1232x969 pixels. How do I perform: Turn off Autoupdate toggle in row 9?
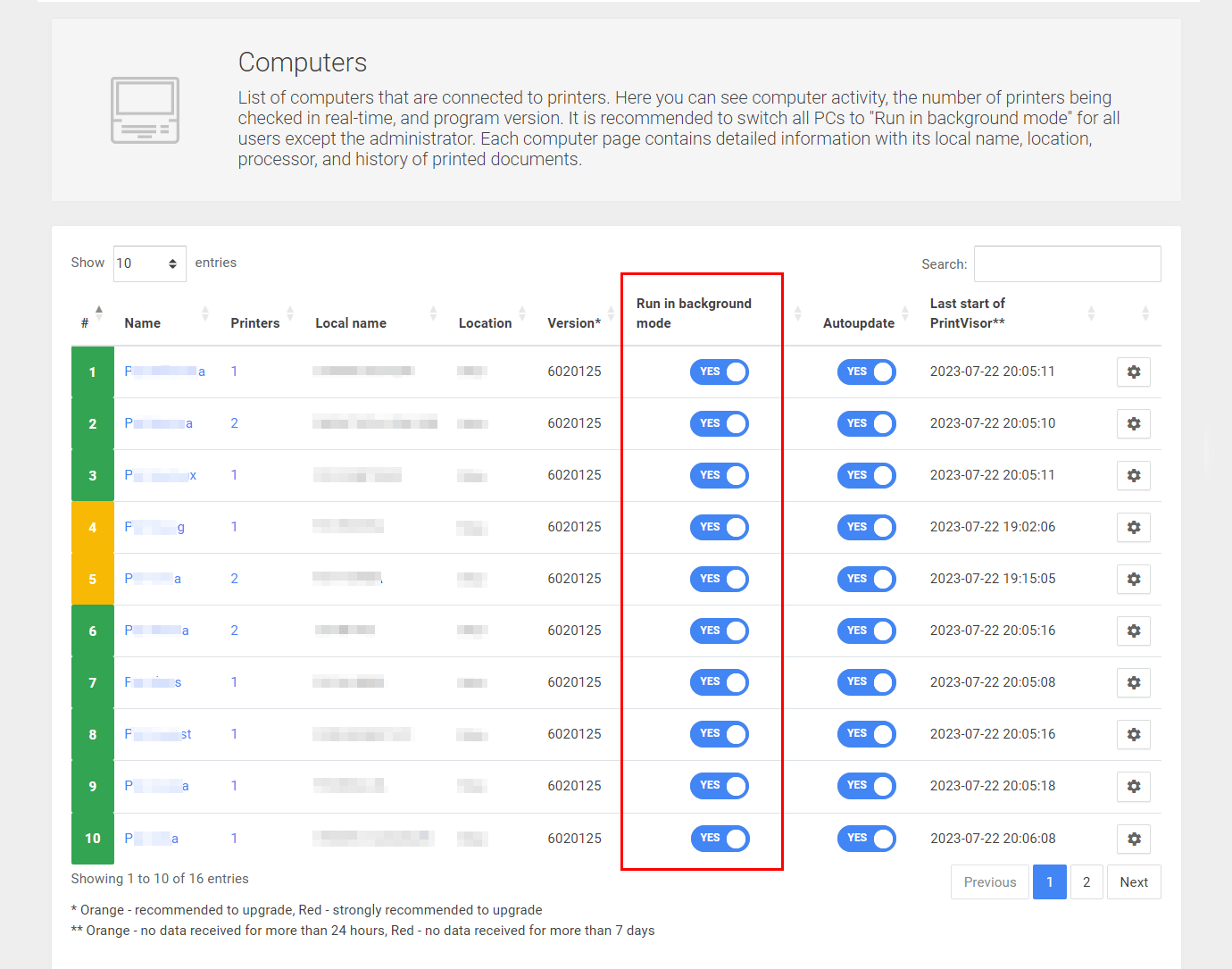pos(866,787)
